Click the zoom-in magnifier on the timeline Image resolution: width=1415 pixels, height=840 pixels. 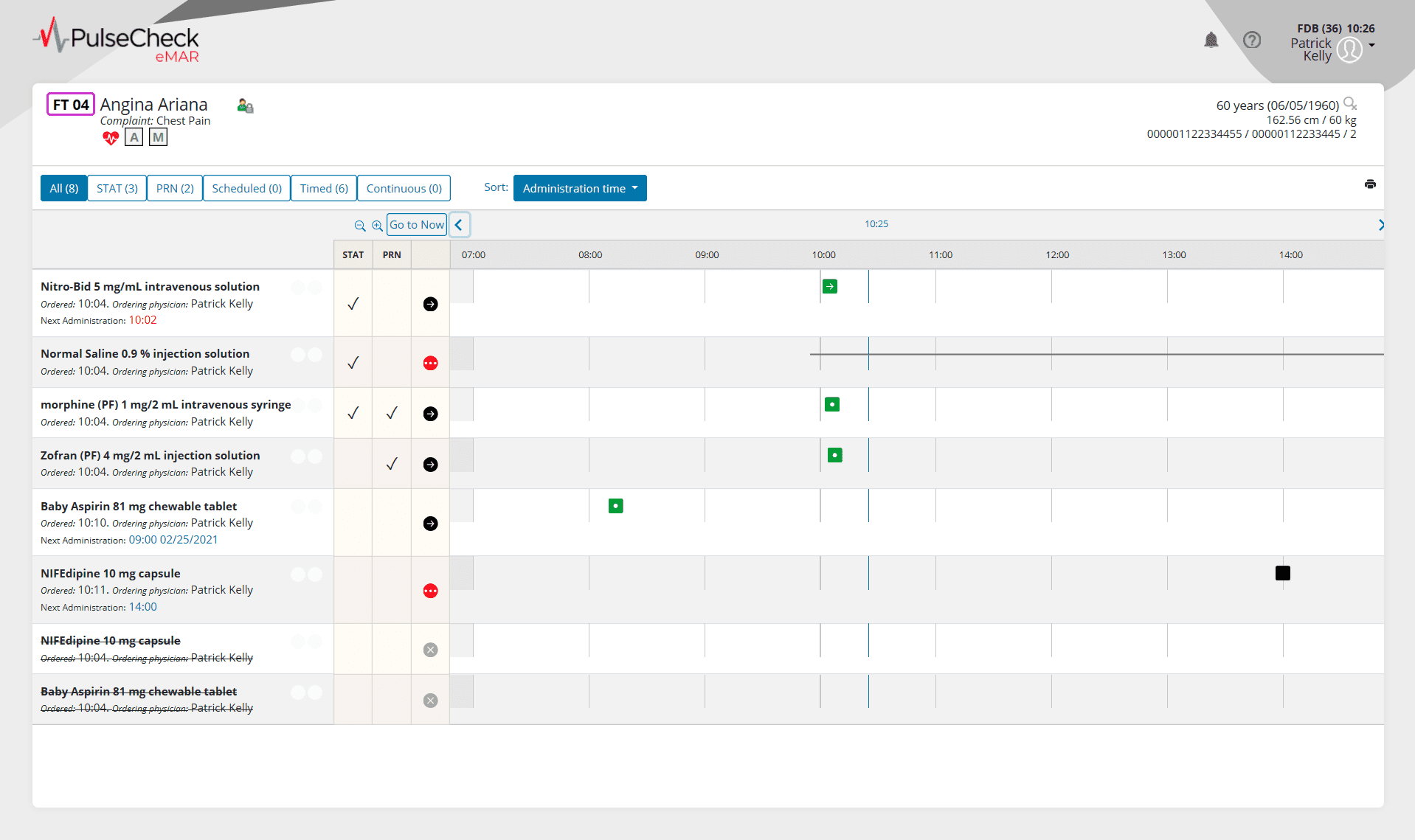(378, 226)
